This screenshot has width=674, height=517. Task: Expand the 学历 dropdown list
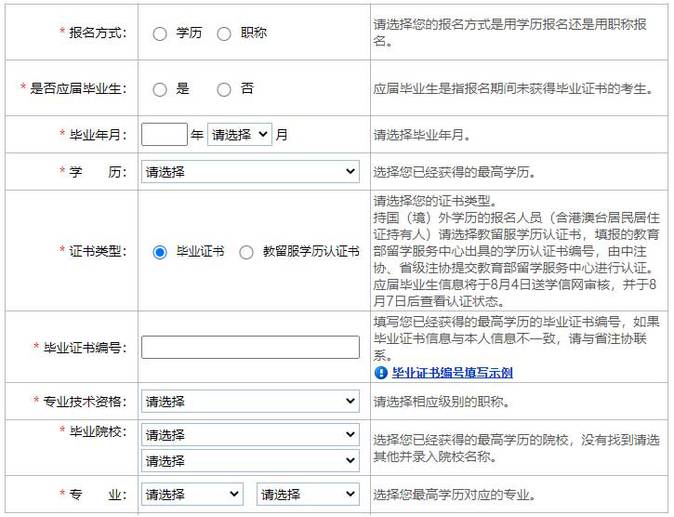coord(250,172)
